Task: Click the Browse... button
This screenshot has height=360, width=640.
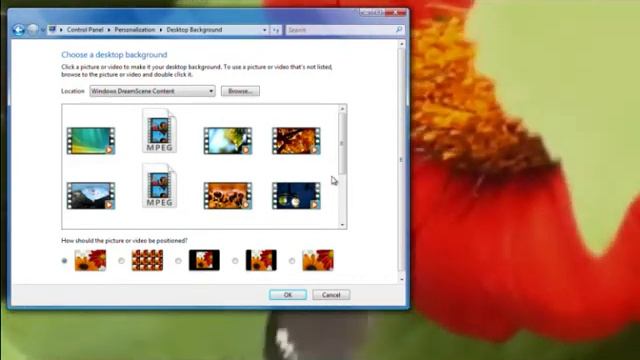Action: pos(240,91)
